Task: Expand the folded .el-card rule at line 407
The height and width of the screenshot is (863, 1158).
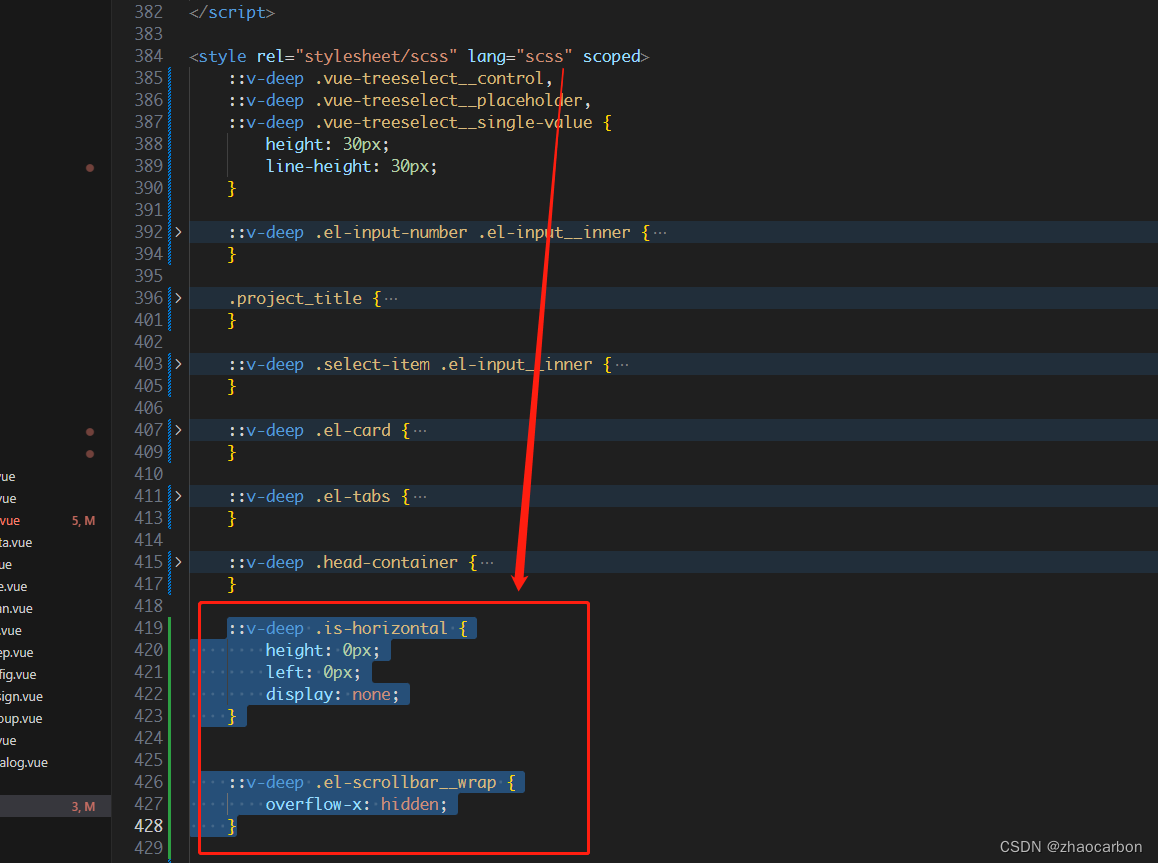Action: (178, 430)
